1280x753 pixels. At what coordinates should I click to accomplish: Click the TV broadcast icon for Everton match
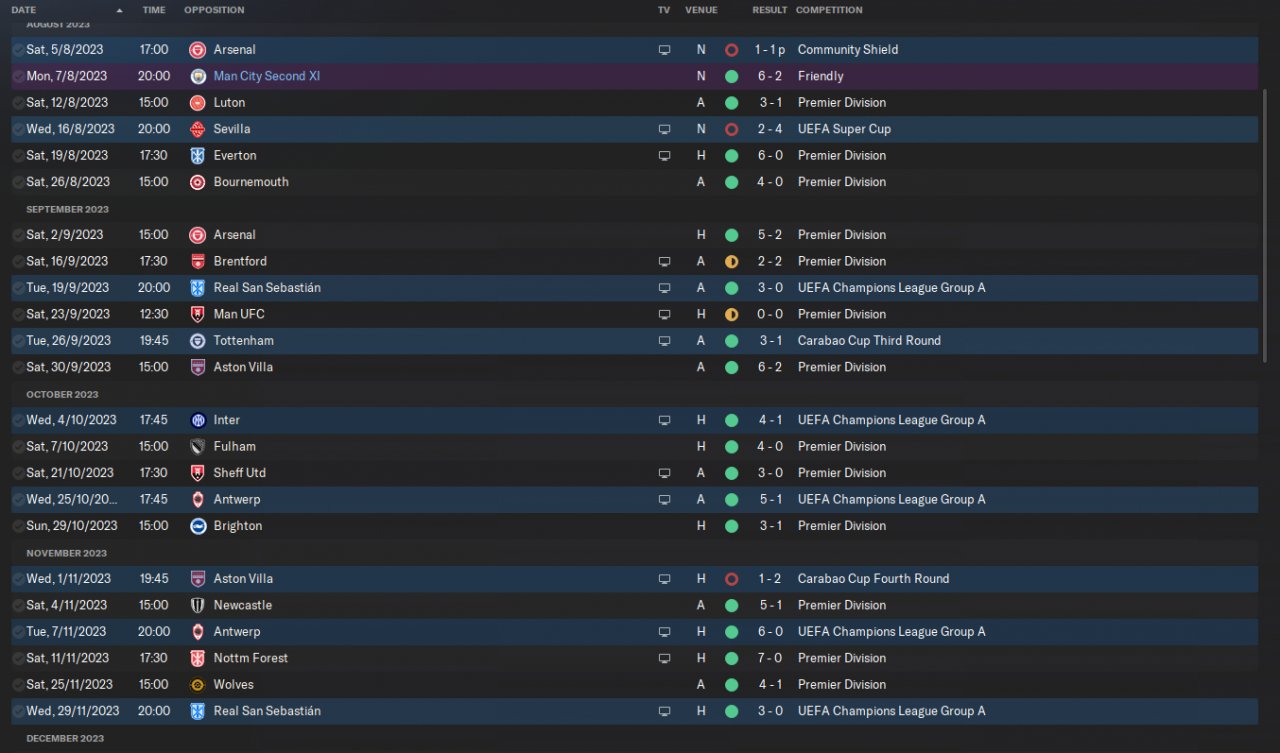coord(664,156)
